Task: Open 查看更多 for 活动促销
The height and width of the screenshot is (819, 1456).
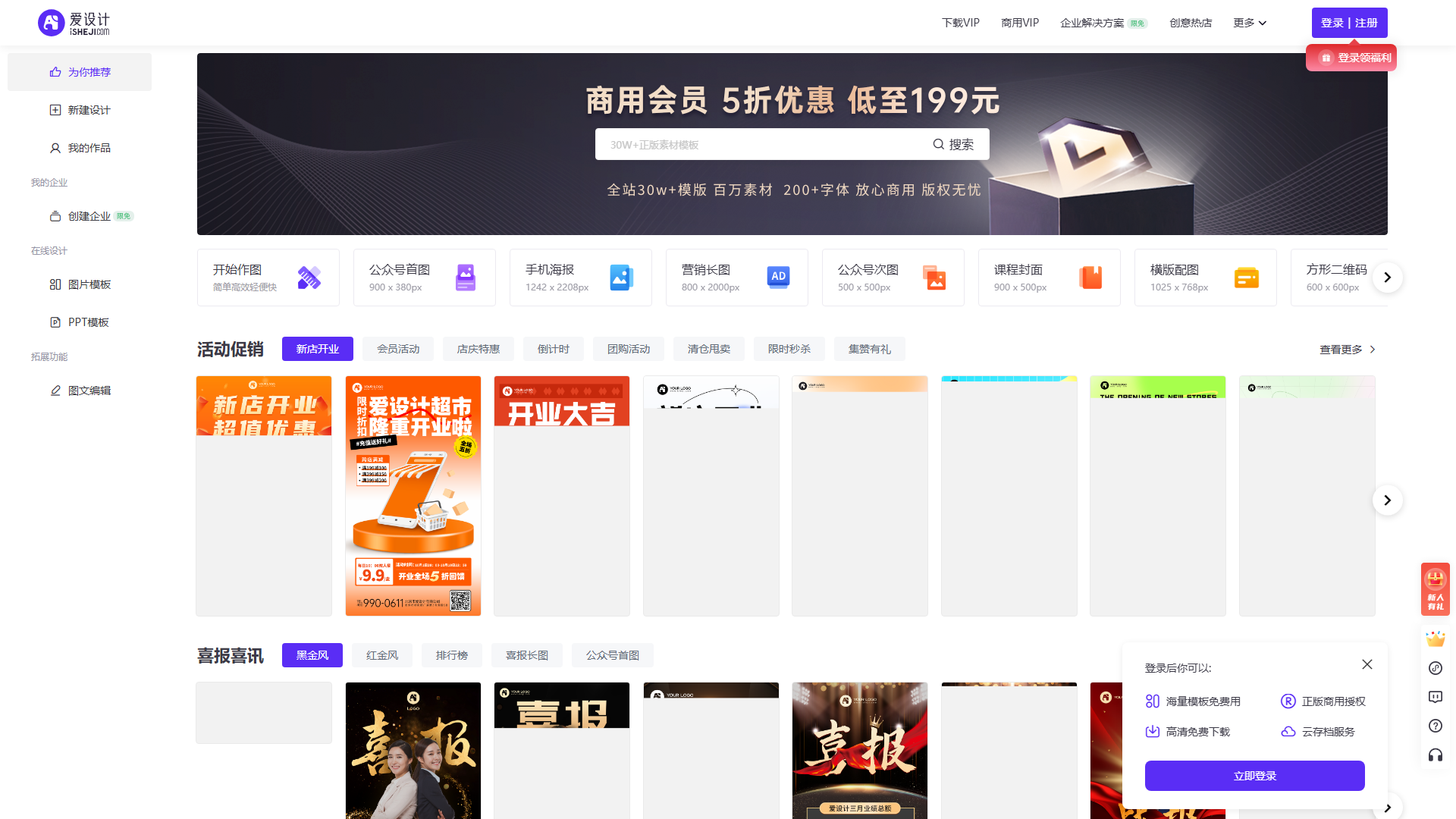Action: click(x=1348, y=350)
